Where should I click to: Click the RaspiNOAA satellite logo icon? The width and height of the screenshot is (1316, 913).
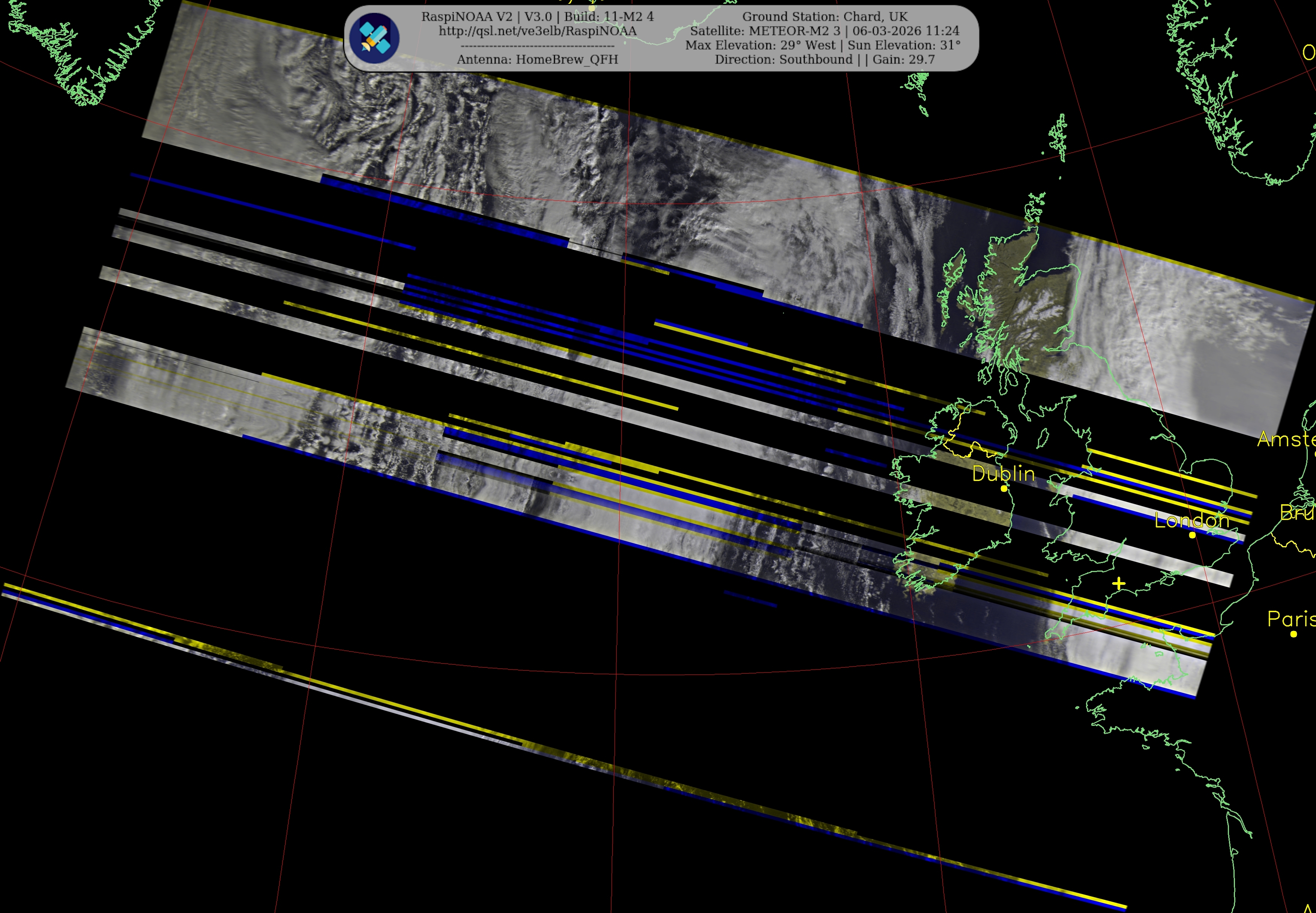pos(375,38)
